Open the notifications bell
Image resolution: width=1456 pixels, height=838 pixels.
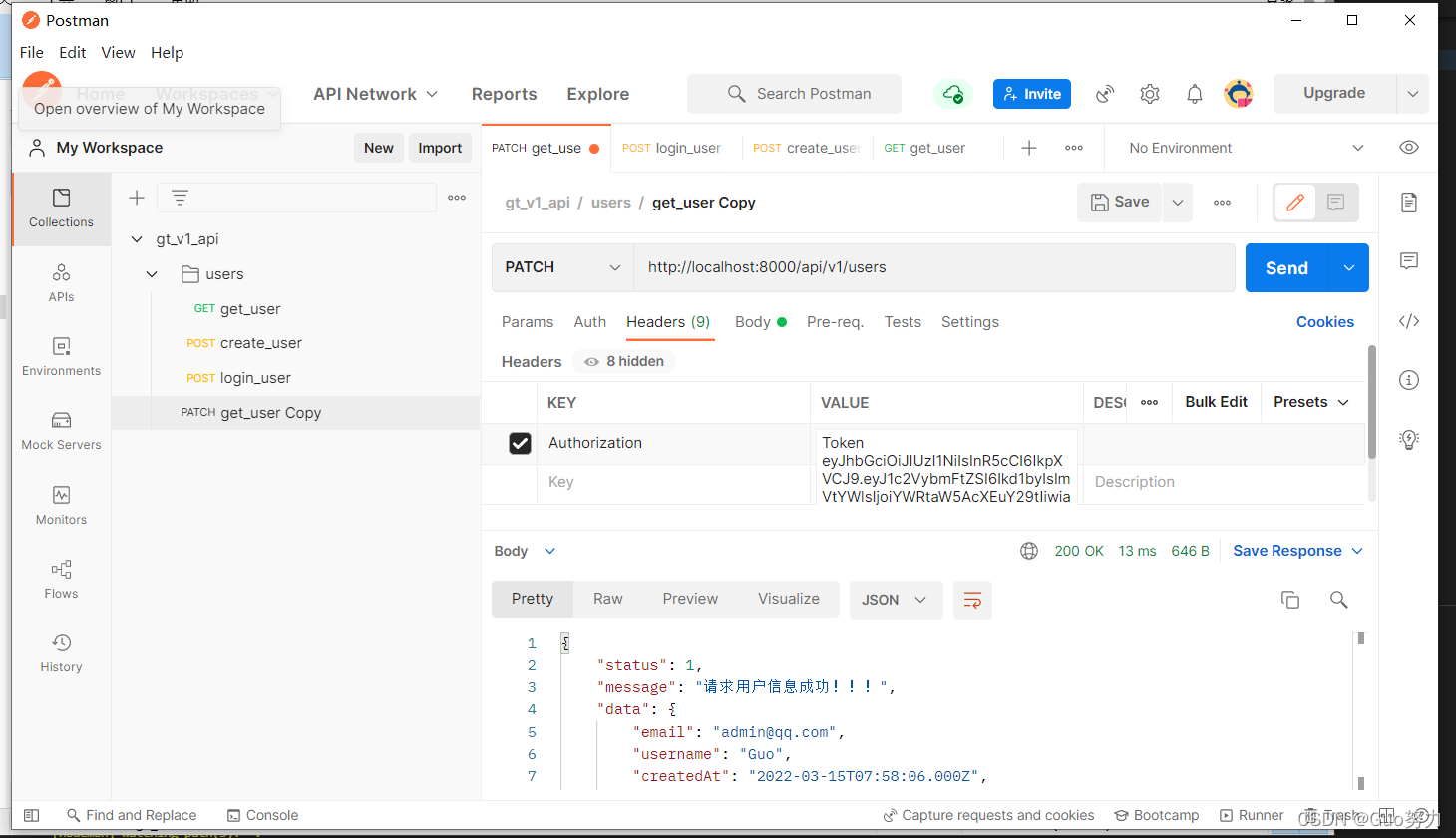(1195, 94)
